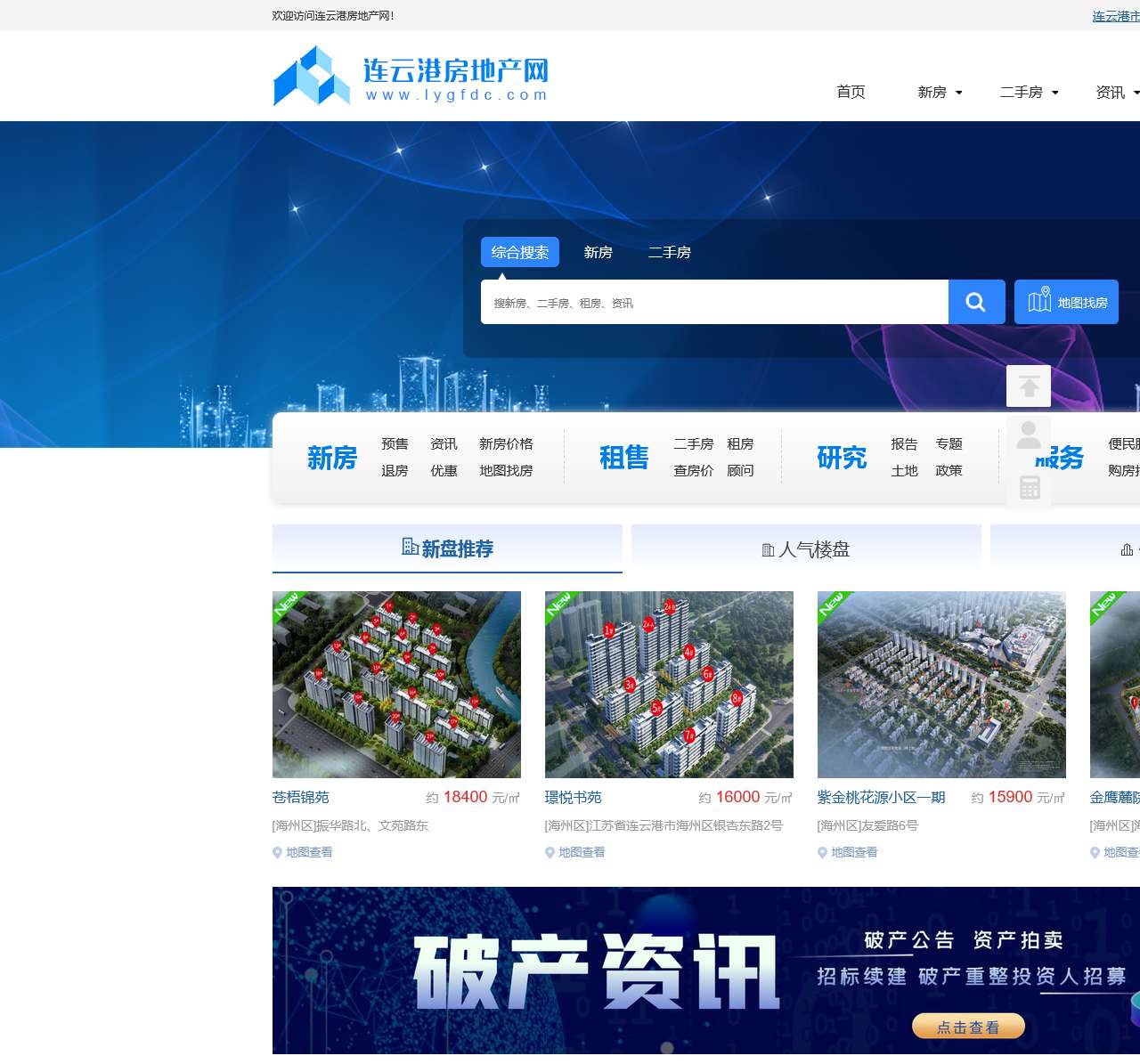Click building icon in 人气楼盘 tab
The height and width of the screenshot is (1064, 1140).
point(768,550)
